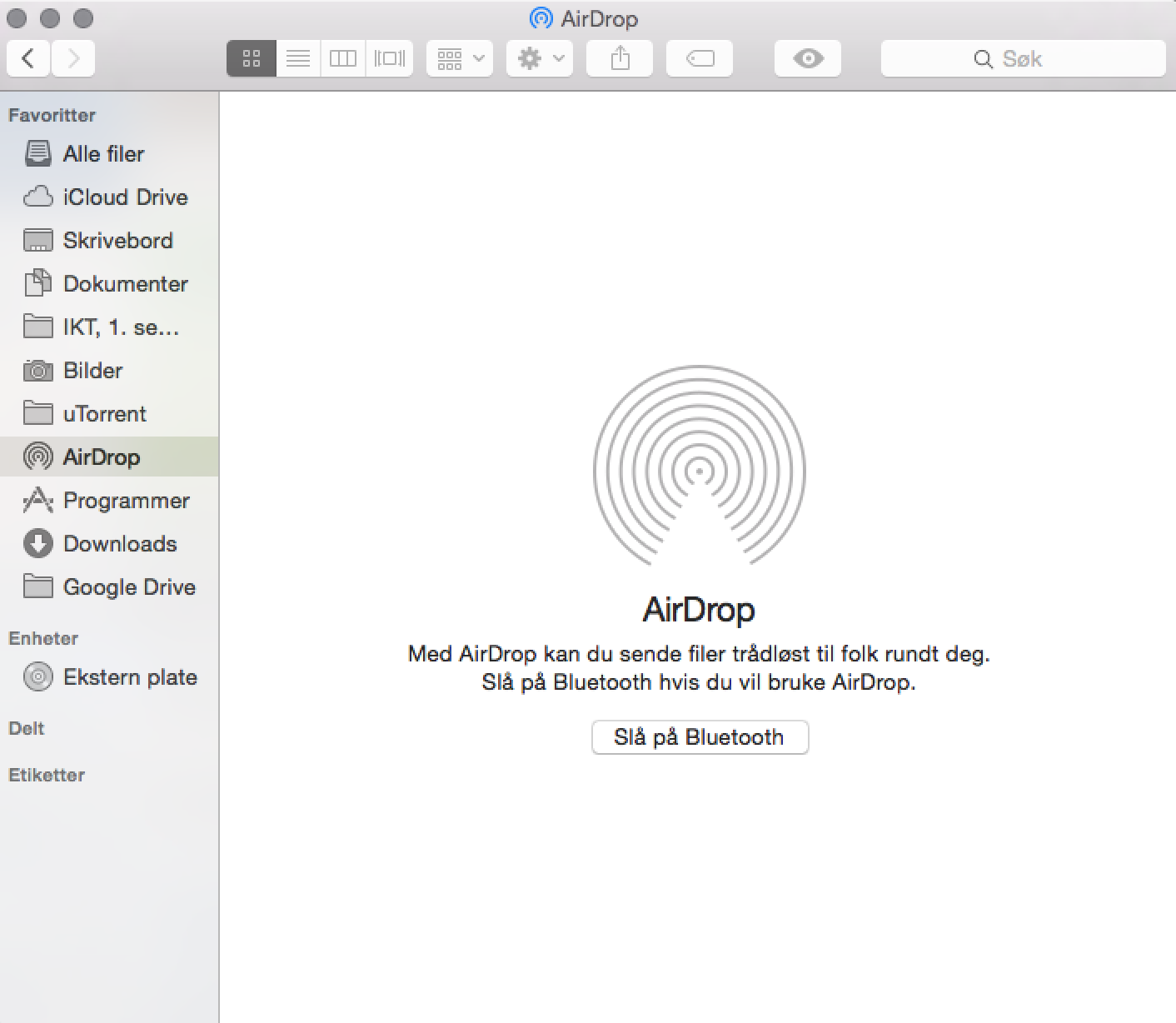Switch to icon view
Viewport: 1176px width, 1023px height.
[x=252, y=58]
